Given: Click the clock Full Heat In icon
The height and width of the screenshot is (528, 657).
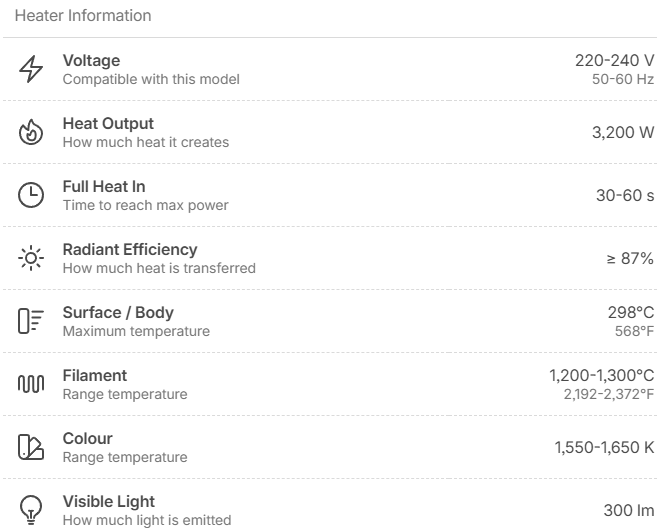Looking at the screenshot, I should click(x=32, y=195).
